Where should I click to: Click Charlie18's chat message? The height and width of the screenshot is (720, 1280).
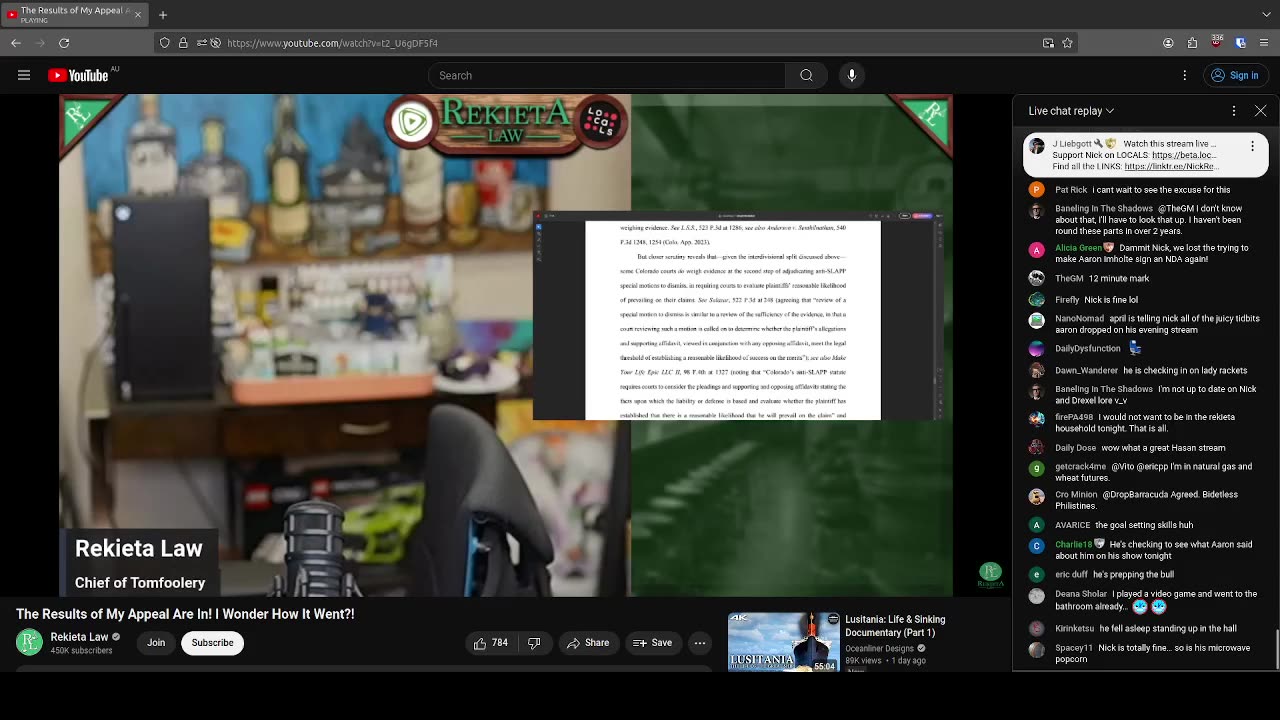(x=1144, y=550)
